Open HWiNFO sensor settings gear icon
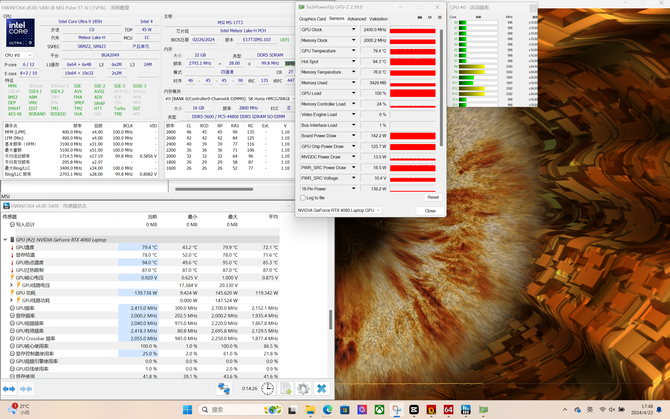670x419 pixels. coord(303,389)
